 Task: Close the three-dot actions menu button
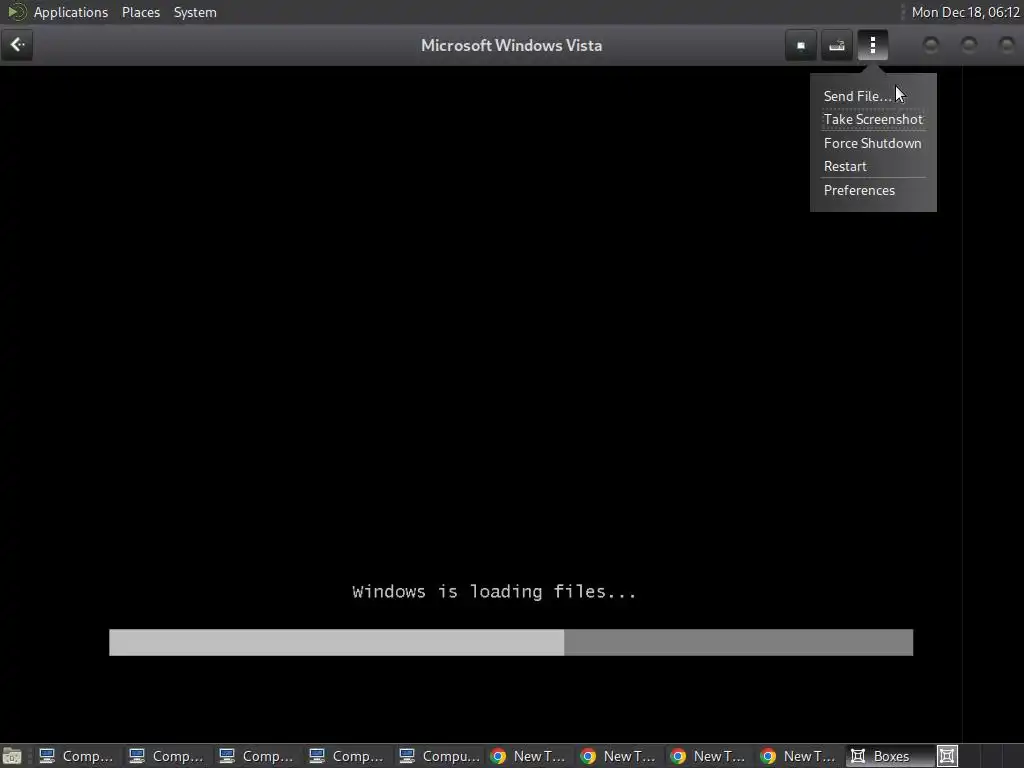tap(872, 45)
